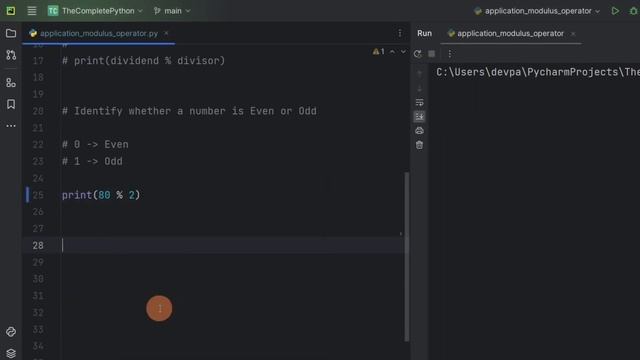Open the main branch dropdown
The width and height of the screenshot is (640, 360).
(172, 11)
